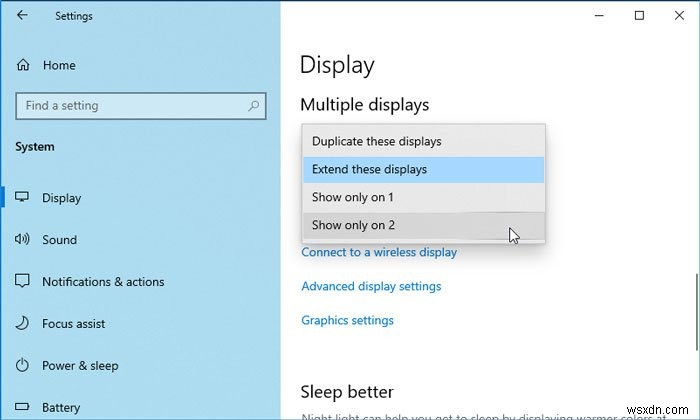Click the Display monitor icon

tap(22, 198)
